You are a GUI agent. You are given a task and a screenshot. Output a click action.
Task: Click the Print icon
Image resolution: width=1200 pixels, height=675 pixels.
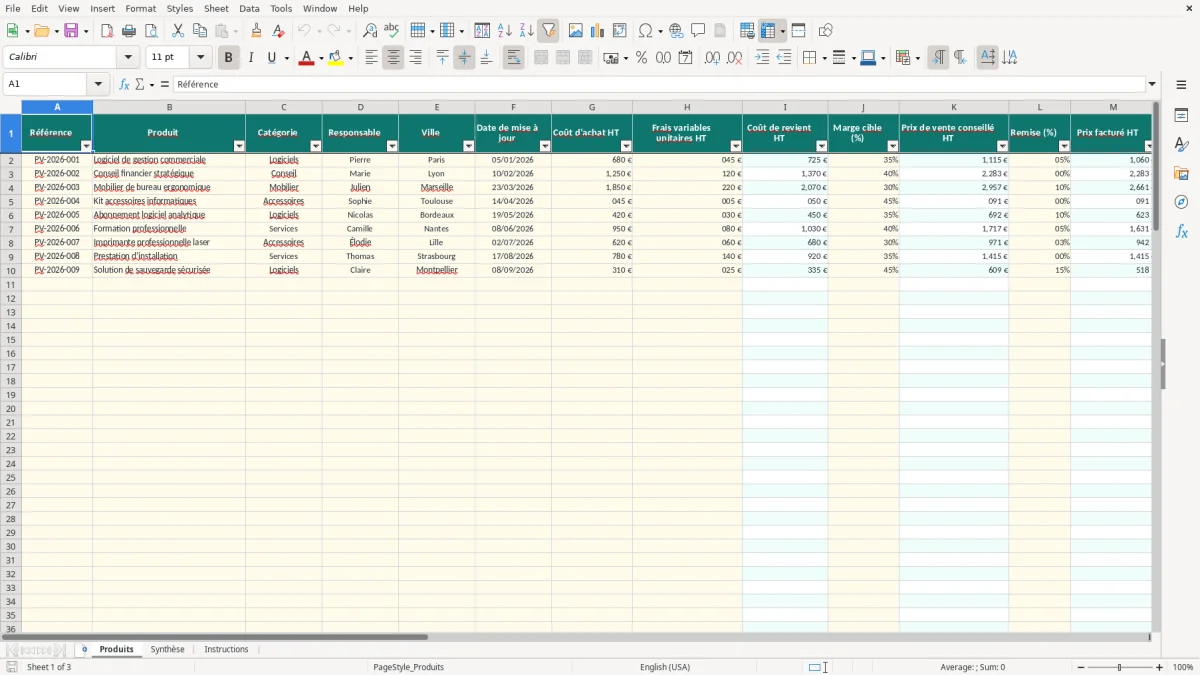point(129,31)
